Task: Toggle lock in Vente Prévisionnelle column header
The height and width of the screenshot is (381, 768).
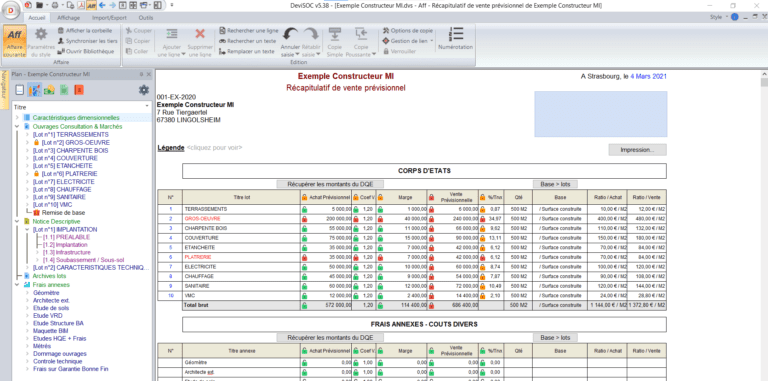Action: click(432, 197)
